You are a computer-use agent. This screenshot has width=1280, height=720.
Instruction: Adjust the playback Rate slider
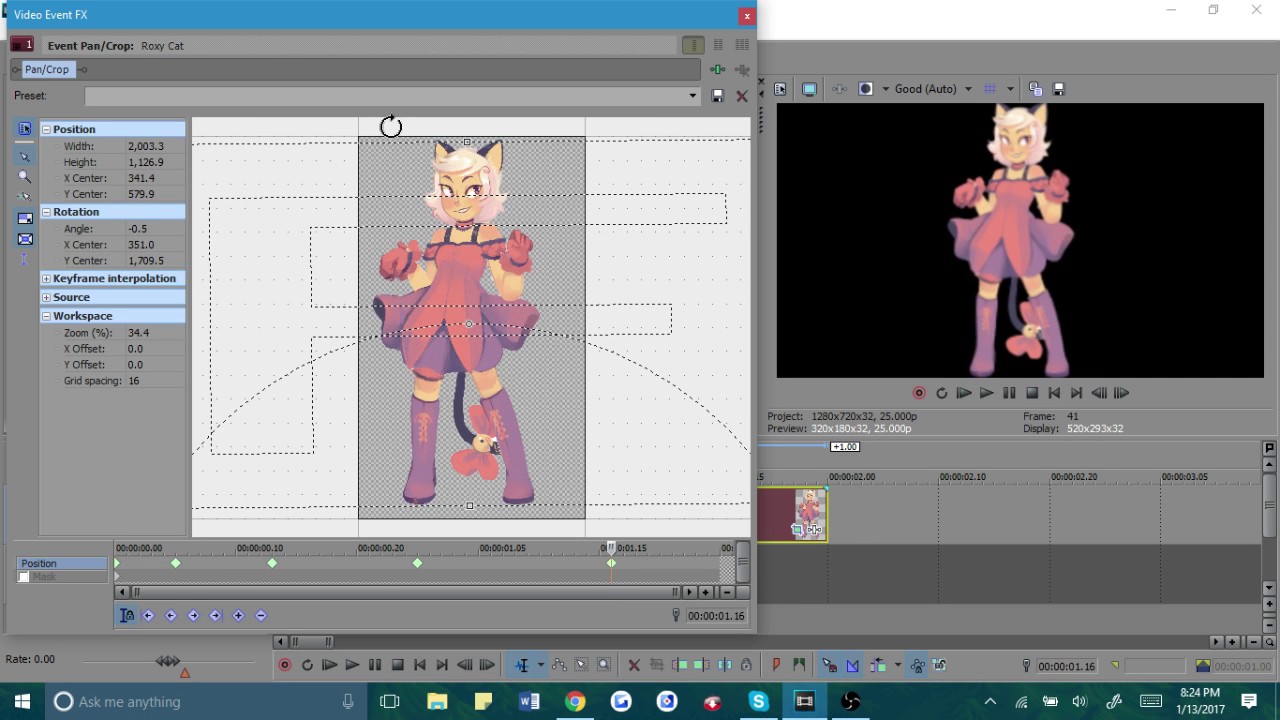168,661
